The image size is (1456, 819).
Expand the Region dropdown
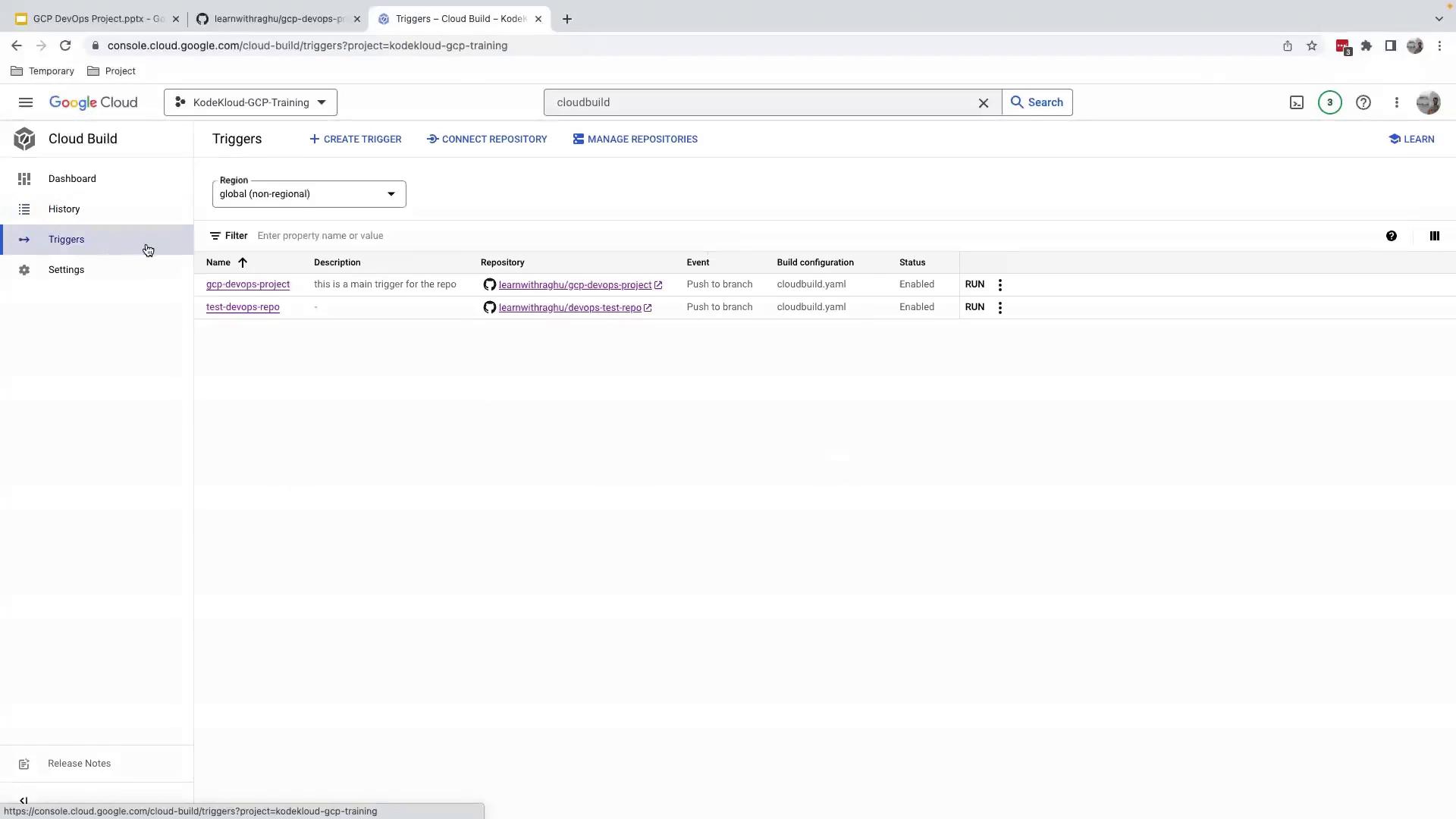click(x=309, y=194)
